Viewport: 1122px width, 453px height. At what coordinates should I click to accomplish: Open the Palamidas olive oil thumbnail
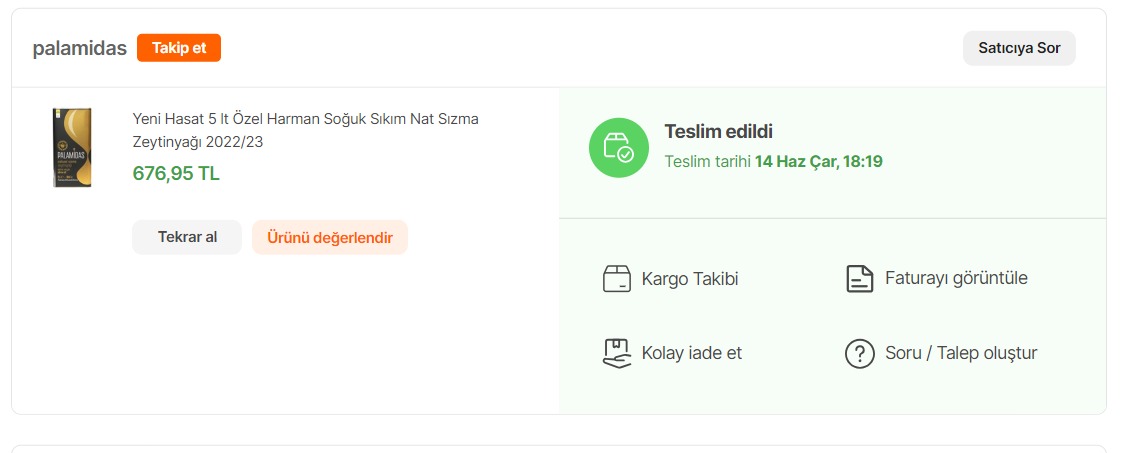[x=72, y=147]
